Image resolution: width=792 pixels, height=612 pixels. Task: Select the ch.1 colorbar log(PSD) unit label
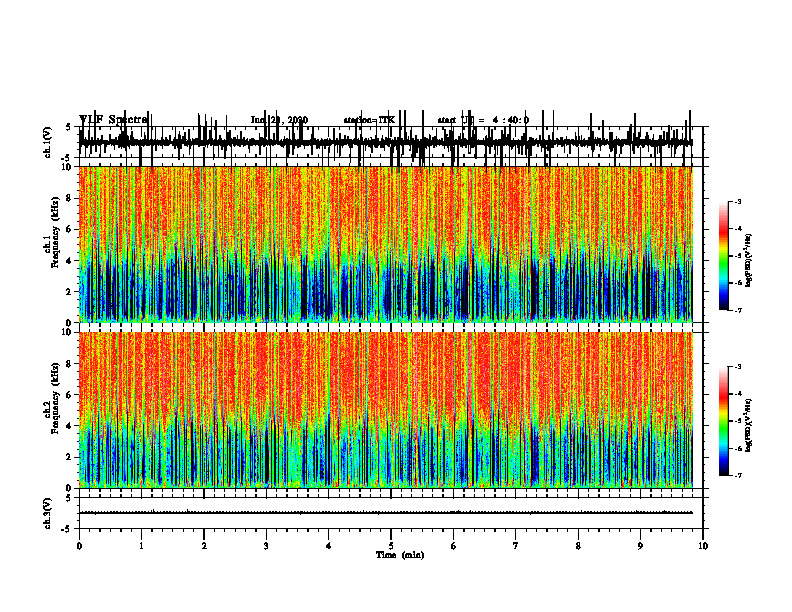tap(749, 260)
